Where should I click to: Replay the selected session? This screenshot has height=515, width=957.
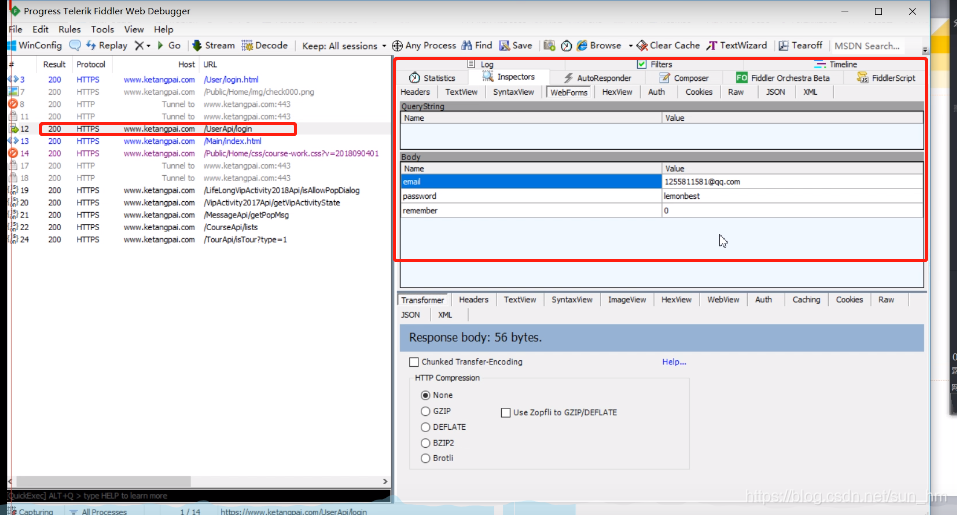click(107, 46)
